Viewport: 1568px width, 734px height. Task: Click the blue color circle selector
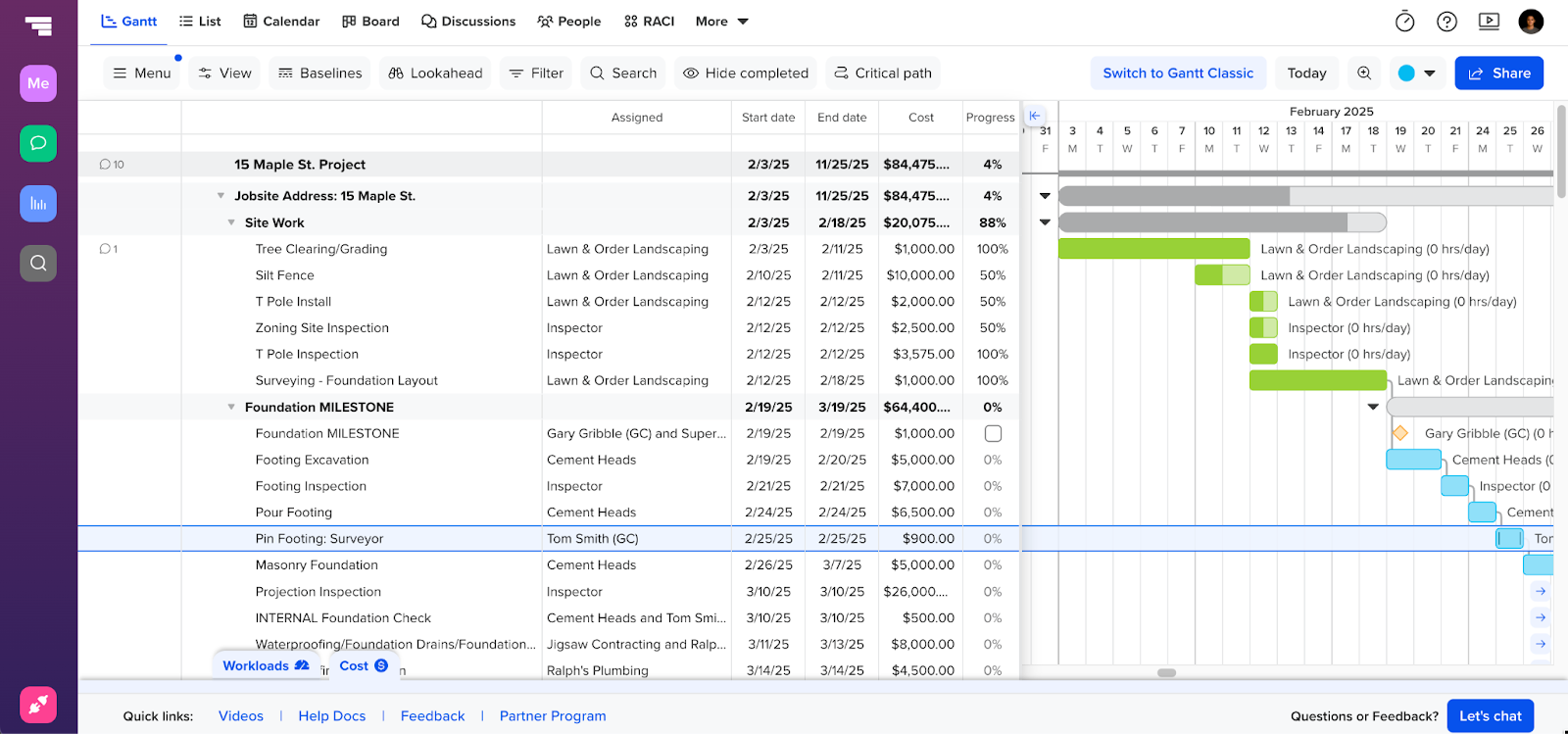pos(1406,73)
